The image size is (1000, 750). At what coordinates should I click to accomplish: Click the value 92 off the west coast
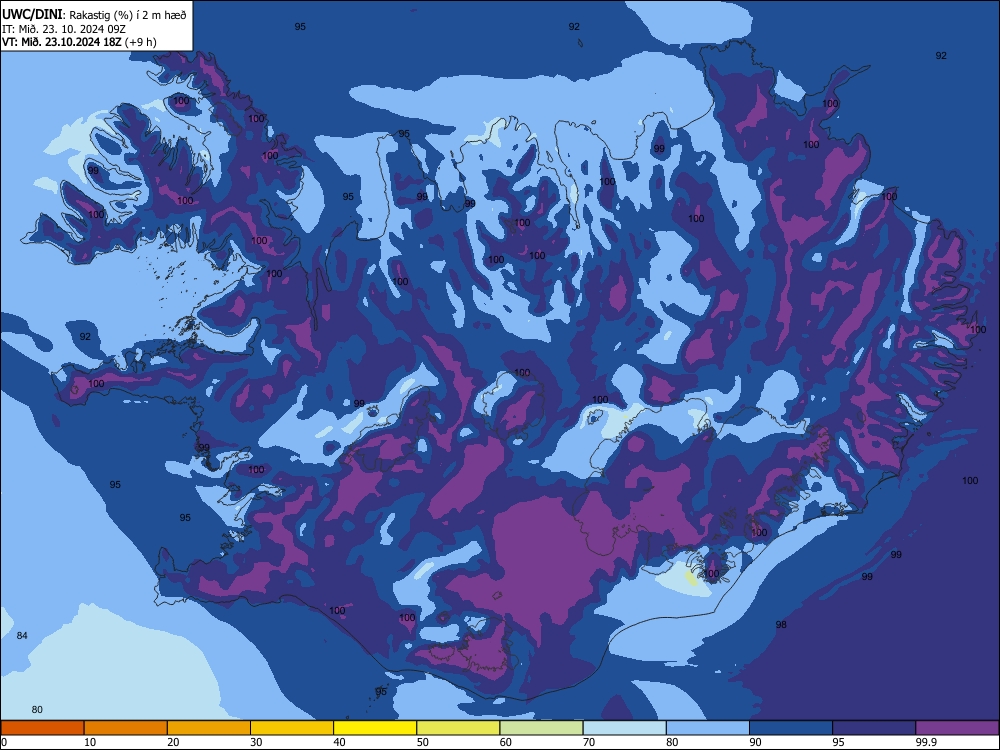(85, 337)
